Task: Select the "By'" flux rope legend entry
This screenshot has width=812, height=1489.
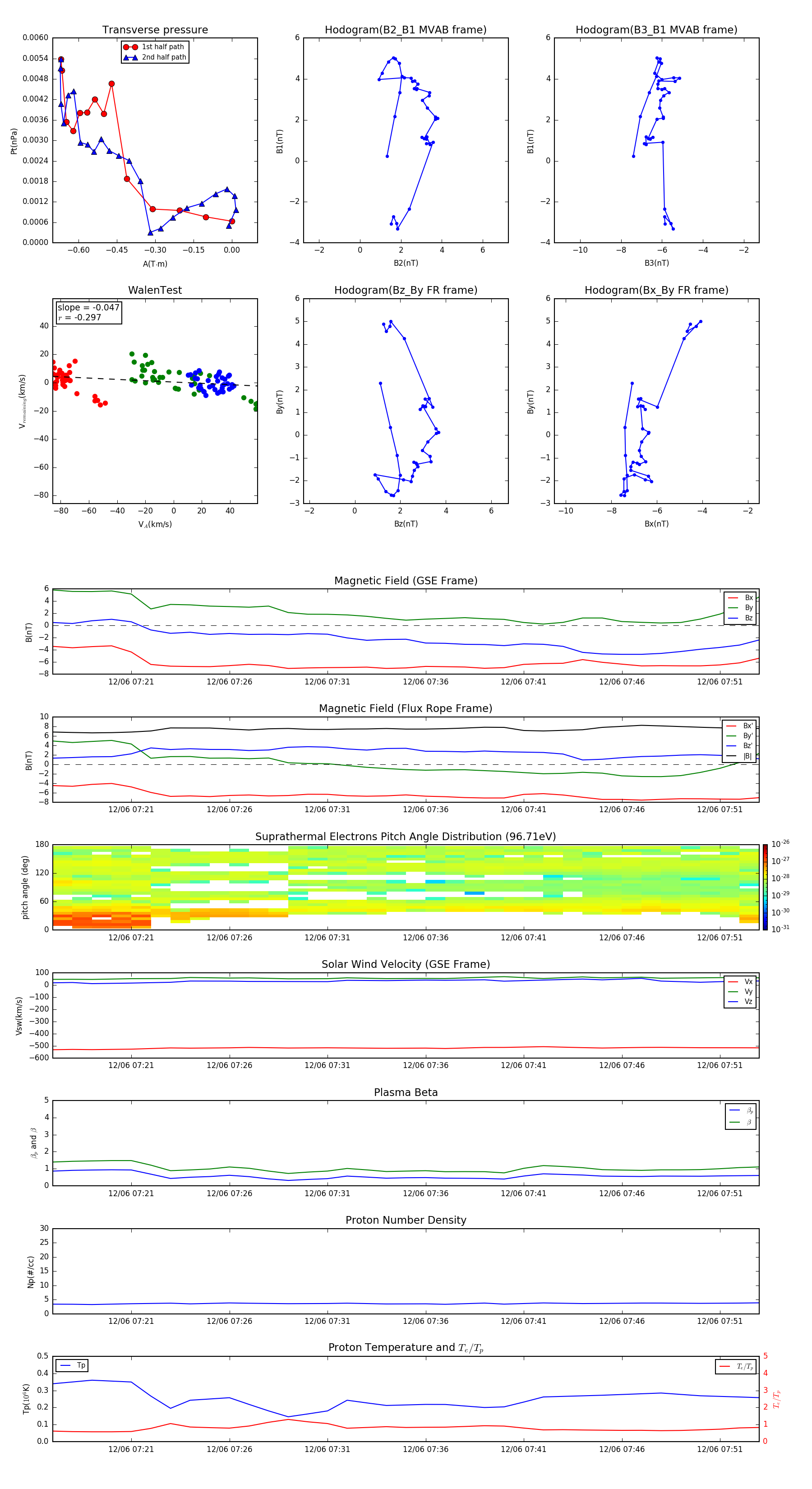Action: tap(740, 736)
